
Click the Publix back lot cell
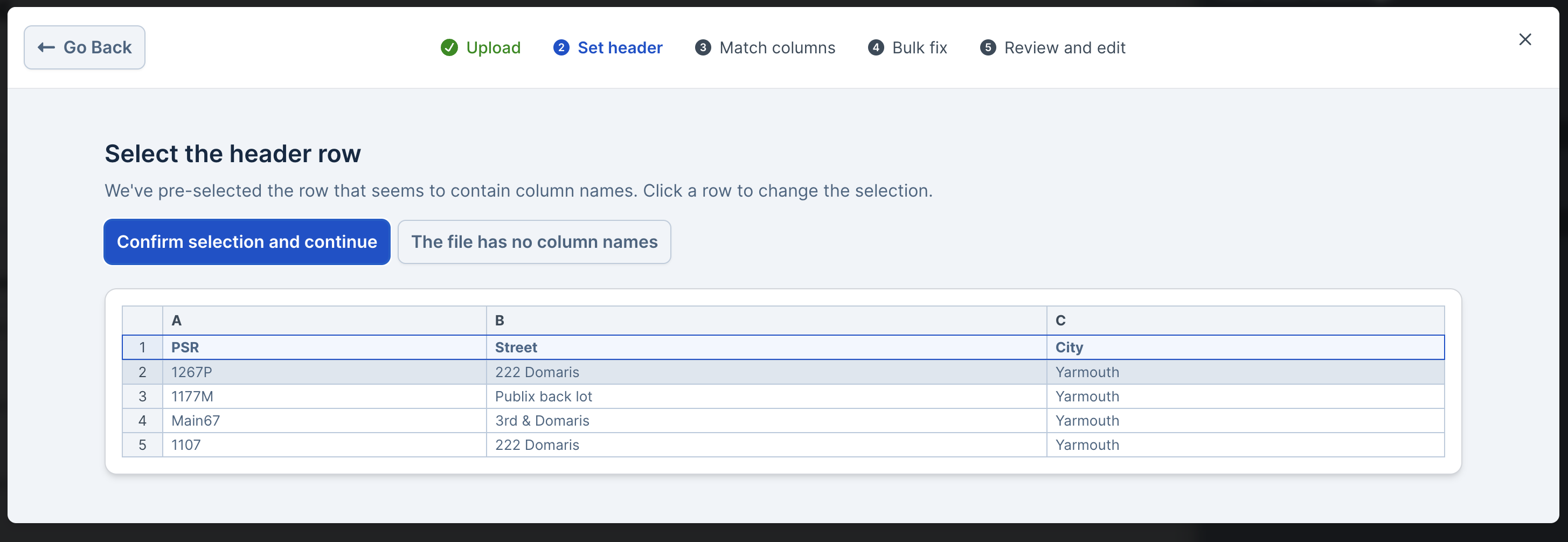pos(766,397)
